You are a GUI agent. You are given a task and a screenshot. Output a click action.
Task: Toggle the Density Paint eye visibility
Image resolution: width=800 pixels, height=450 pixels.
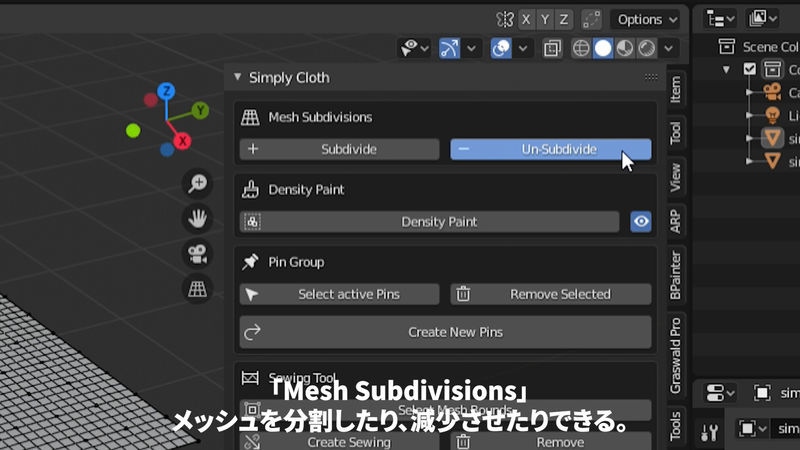click(x=641, y=221)
